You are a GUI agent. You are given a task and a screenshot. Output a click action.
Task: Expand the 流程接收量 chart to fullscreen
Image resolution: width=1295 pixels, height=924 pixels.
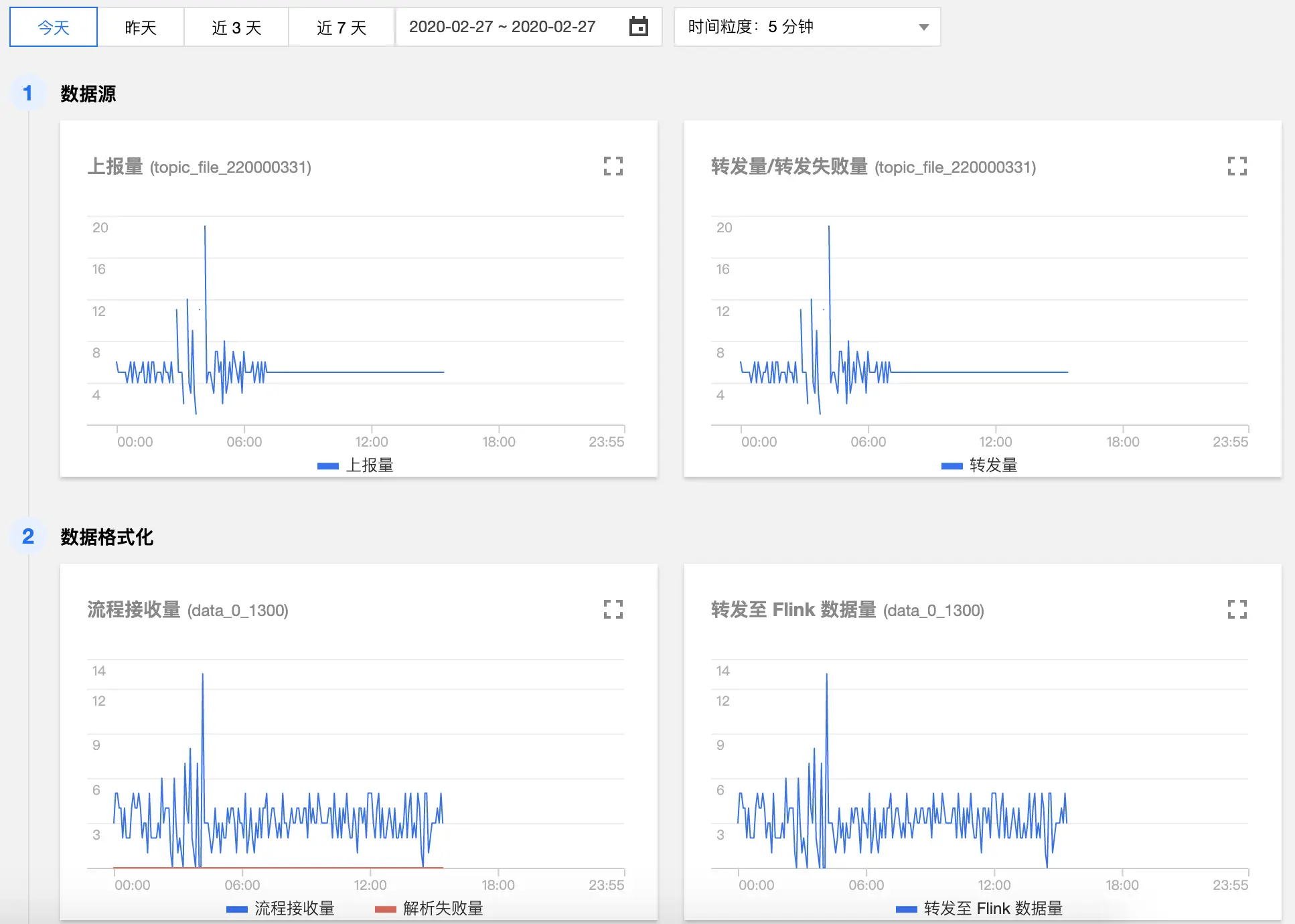click(613, 609)
